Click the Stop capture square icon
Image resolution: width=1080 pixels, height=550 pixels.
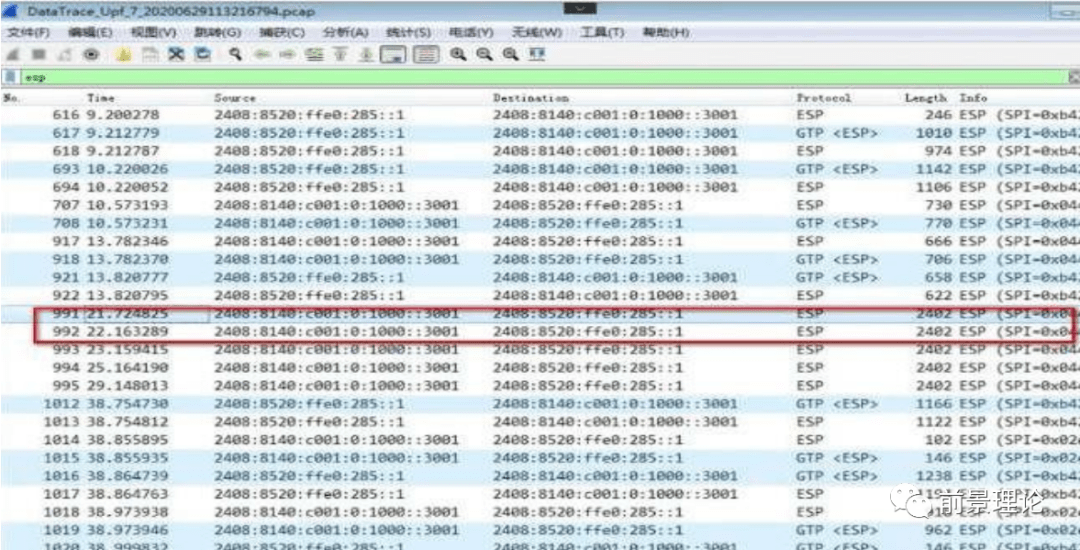click(38, 55)
